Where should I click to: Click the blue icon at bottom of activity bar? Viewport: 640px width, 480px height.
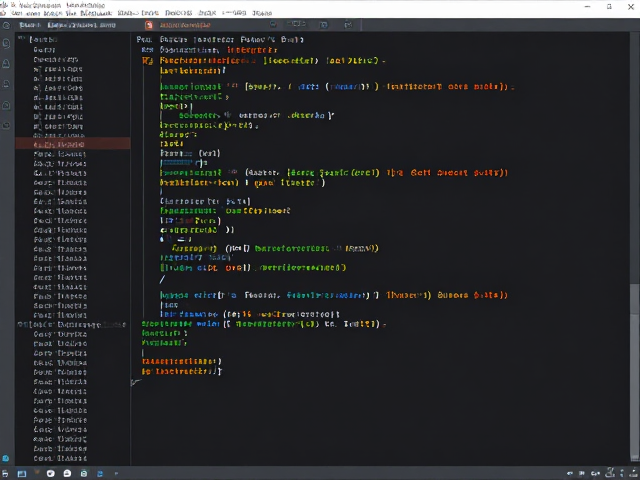[6, 458]
